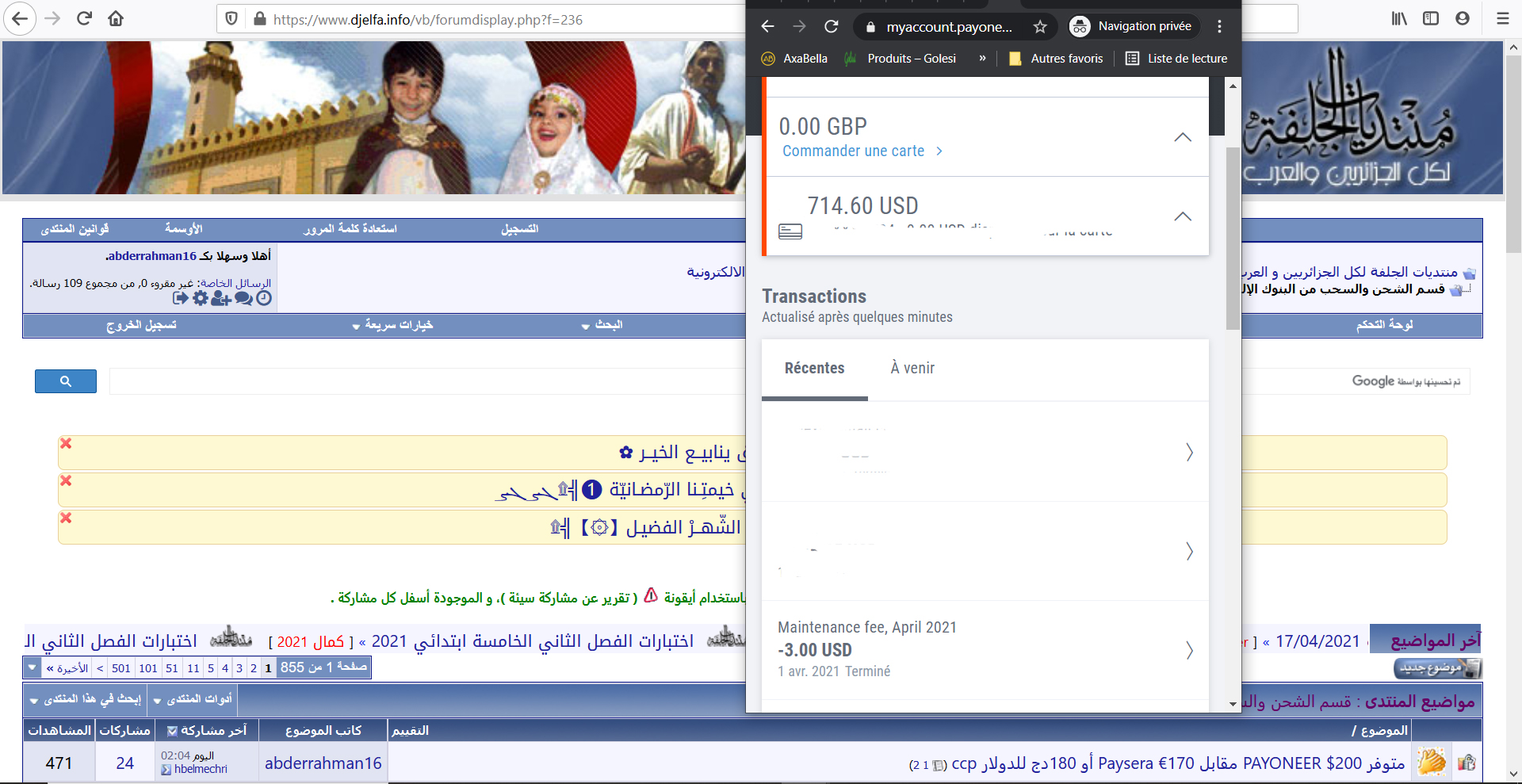Sort by آخر مشاركة column header

point(213,730)
